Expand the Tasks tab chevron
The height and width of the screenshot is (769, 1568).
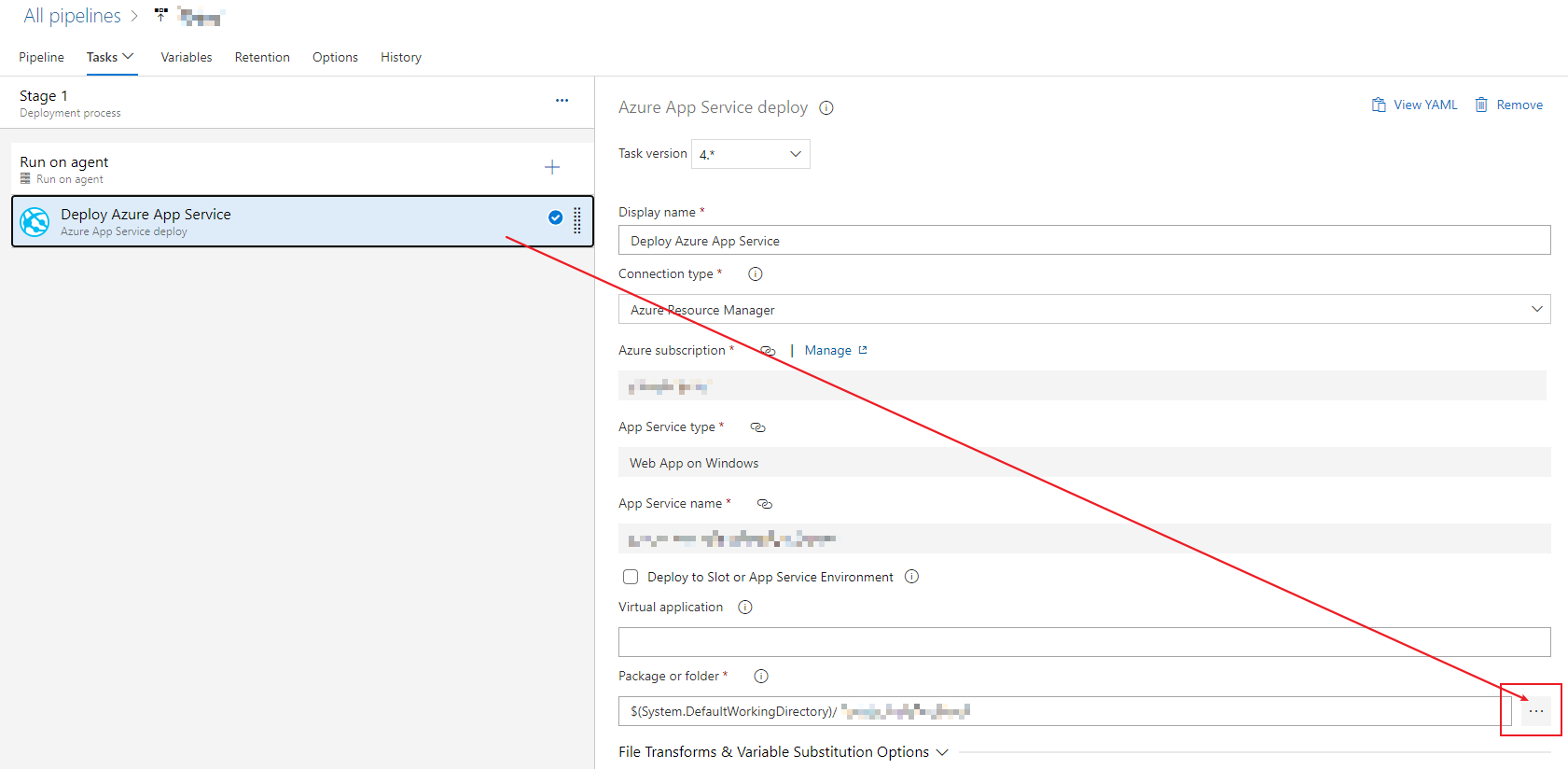[x=129, y=56]
